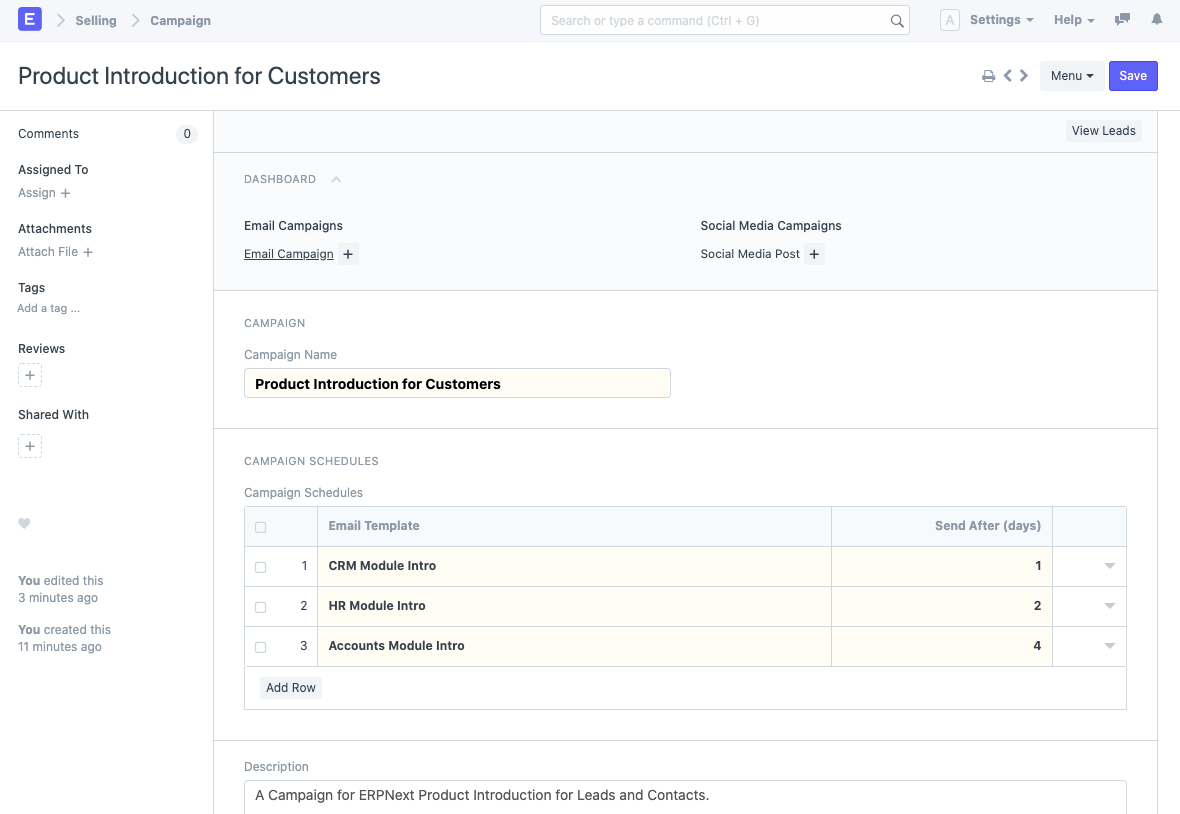This screenshot has width=1180, height=814.
Task: Open the notifications bell
Action: pyautogui.click(x=1157, y=20)
